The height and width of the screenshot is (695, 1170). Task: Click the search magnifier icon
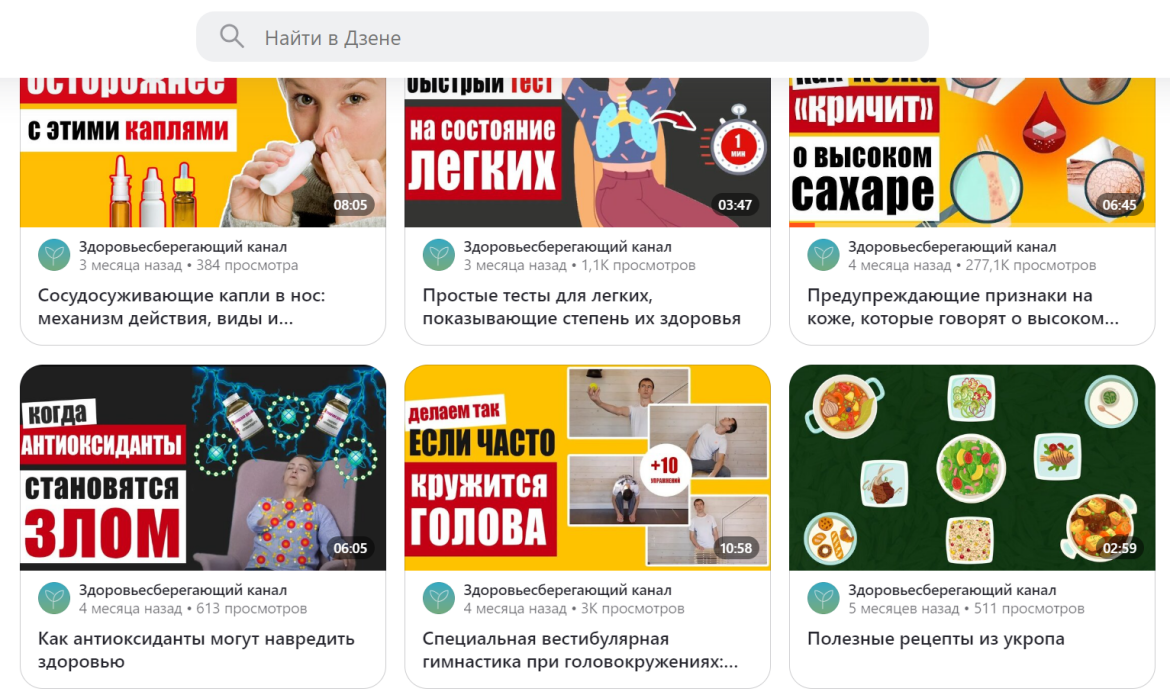[x=232, y=36]
